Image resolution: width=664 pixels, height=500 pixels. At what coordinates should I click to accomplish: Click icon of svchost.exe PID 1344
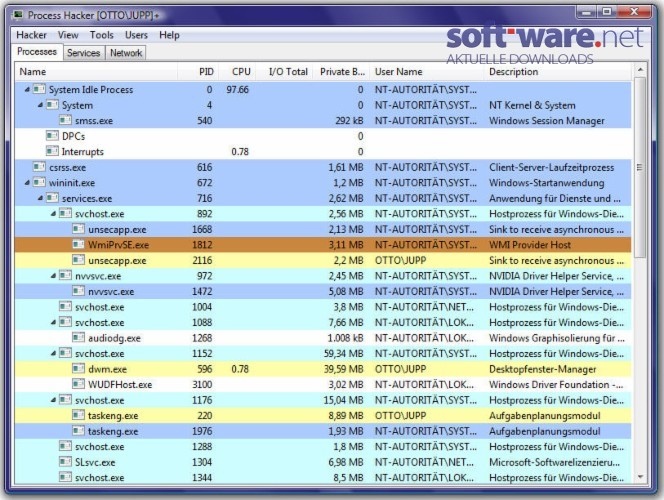click(66, 477)
